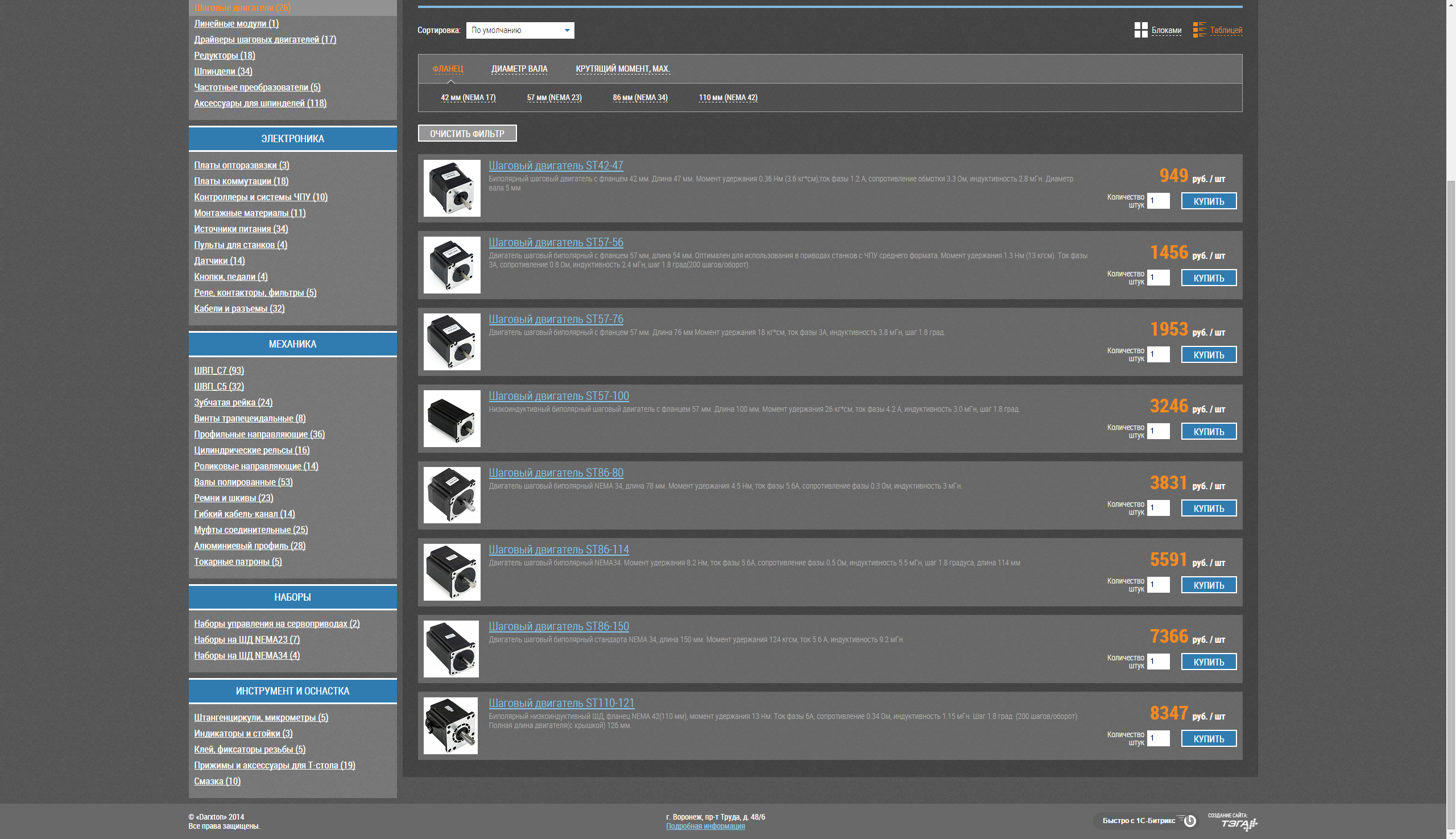Filter by 86 мм (NEMA 34) flange
The width and height of the screenshot is (1456, 839).
tap(639, 98)
